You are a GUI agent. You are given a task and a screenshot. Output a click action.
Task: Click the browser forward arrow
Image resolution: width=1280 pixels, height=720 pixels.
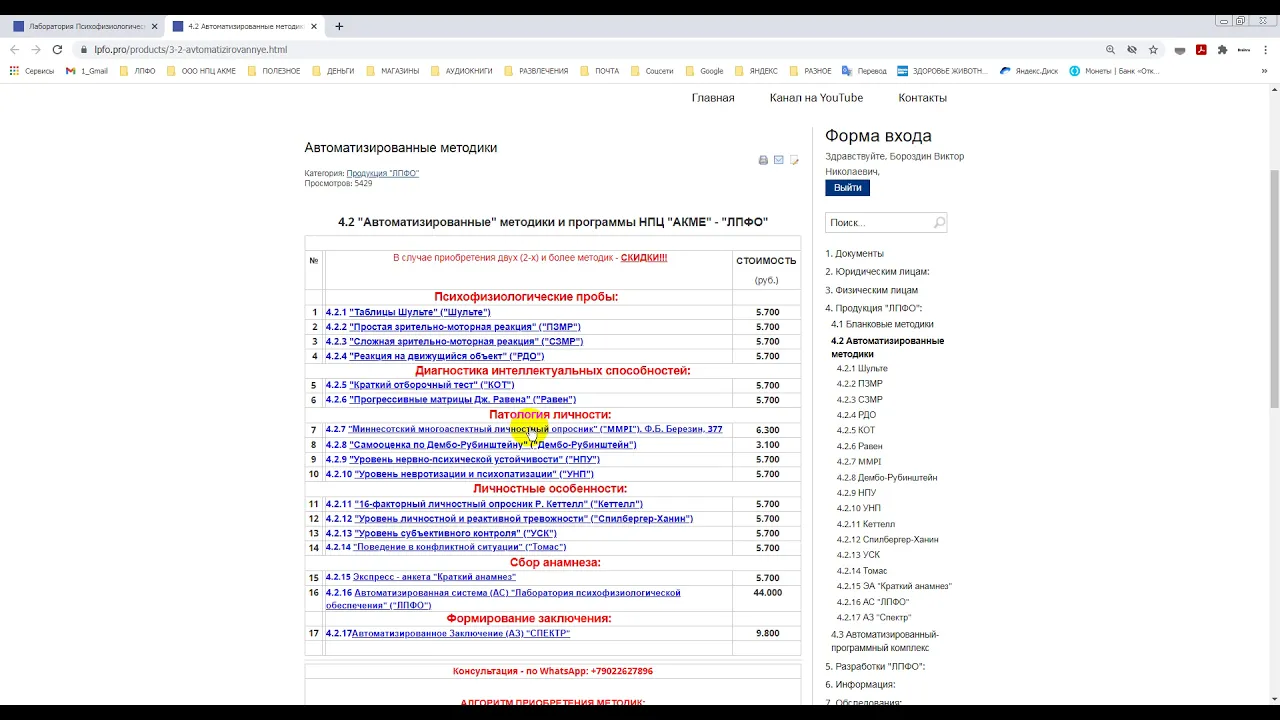tap(35, 49)
